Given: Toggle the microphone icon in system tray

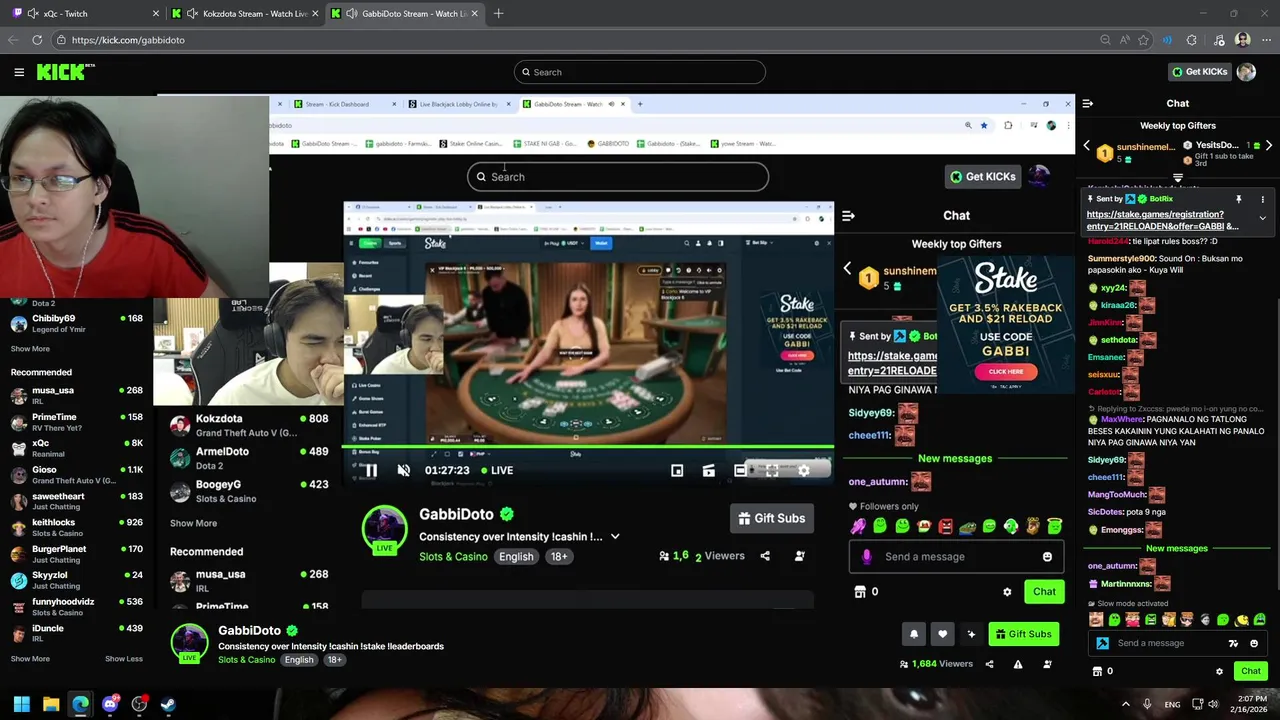Looking at the screenshot, I should pyautogui.click(x=1146, y=704).
